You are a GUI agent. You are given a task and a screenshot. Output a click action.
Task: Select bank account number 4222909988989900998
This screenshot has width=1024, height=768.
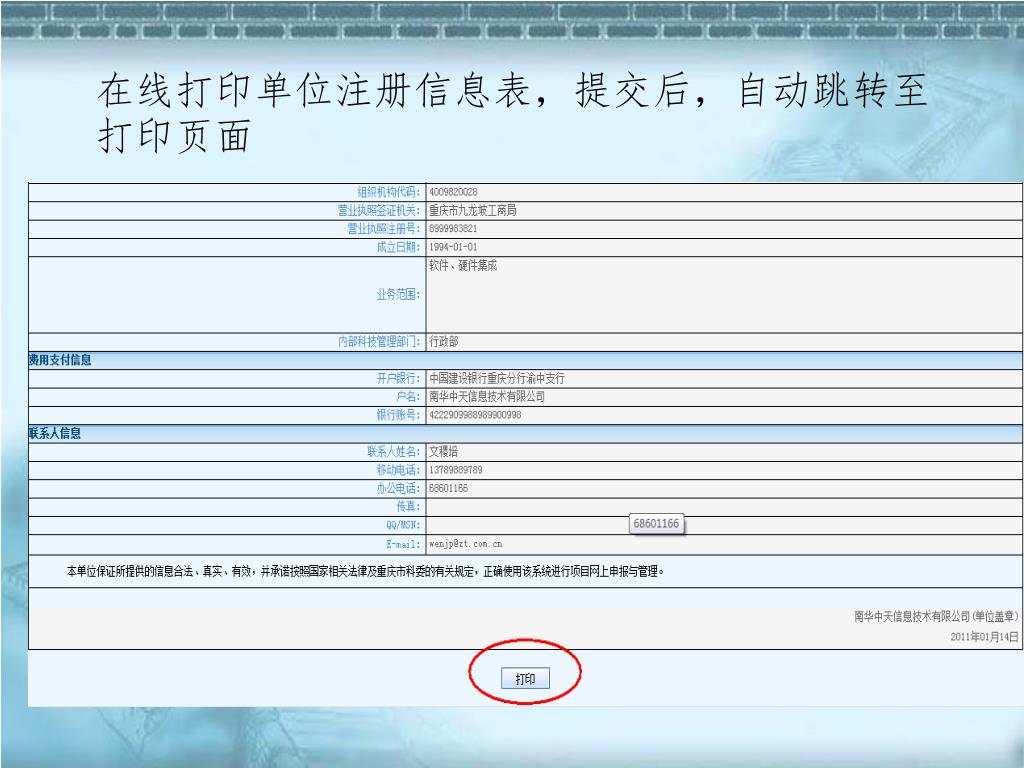coord(475,415)
